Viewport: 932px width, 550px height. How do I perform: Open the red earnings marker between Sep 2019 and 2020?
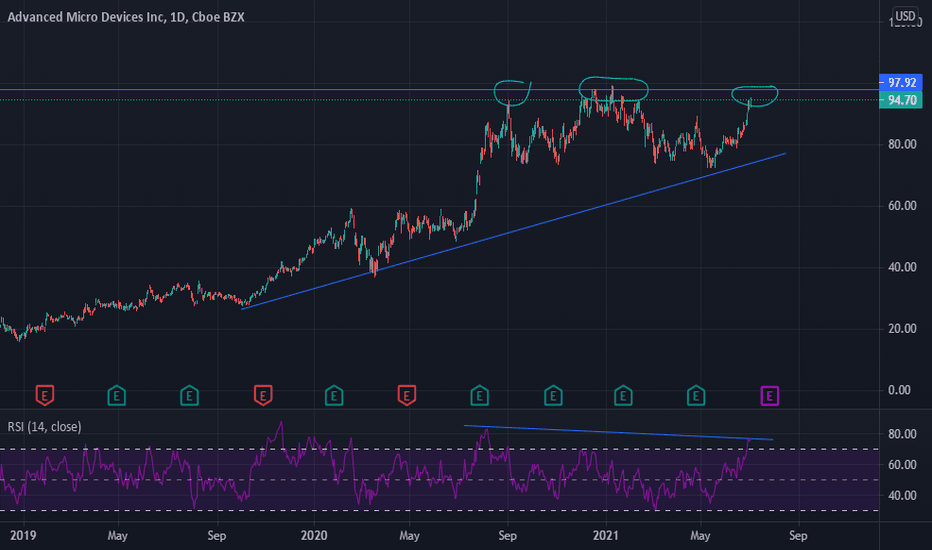(x=263, y=395)
